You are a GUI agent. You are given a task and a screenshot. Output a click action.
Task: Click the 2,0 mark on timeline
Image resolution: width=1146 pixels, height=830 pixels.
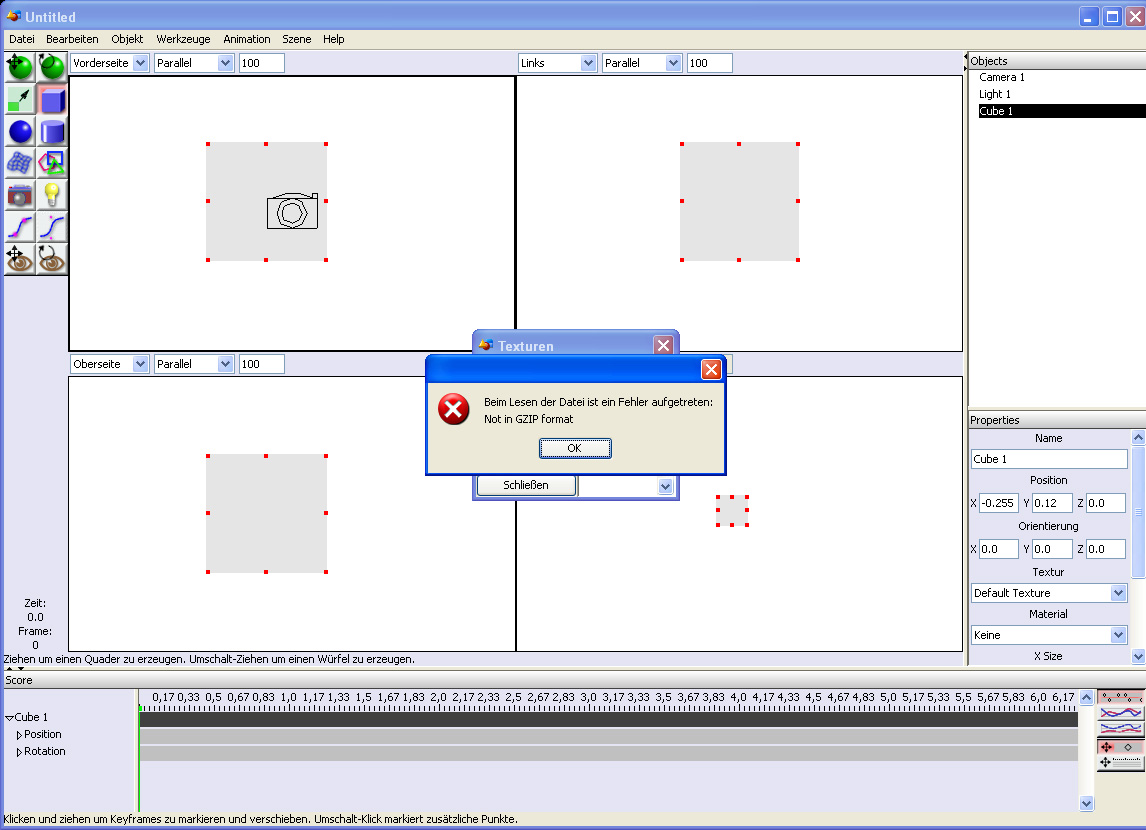(x=438, y=698)
